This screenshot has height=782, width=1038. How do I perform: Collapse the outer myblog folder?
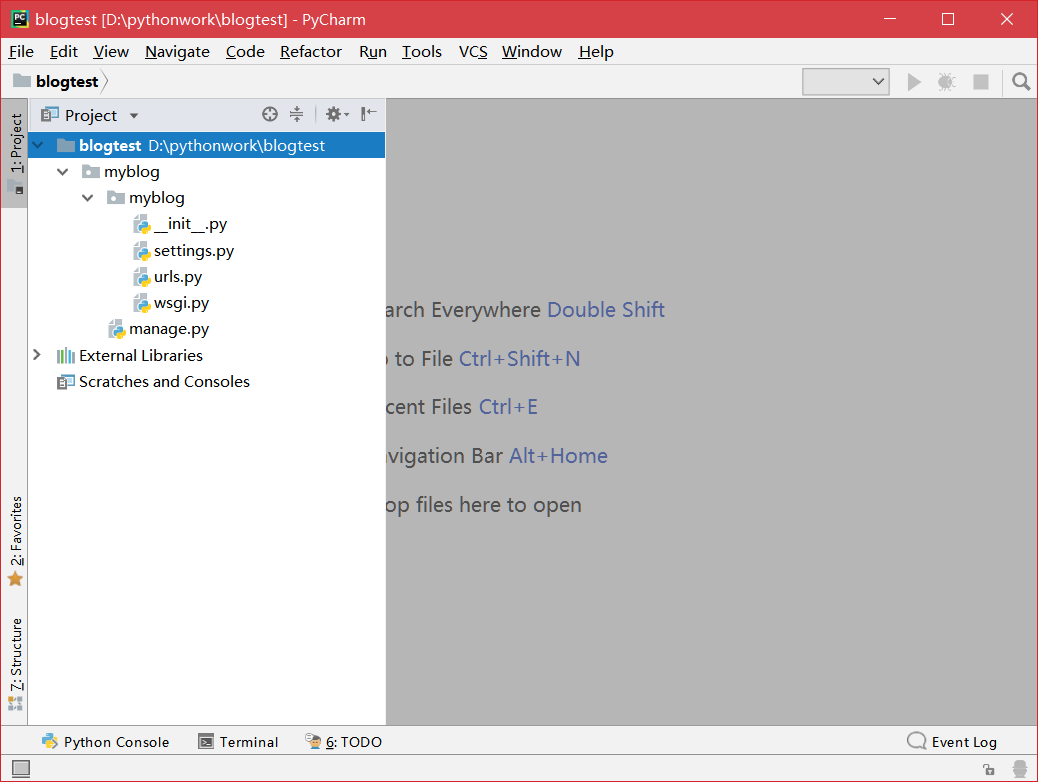[63, 172]
